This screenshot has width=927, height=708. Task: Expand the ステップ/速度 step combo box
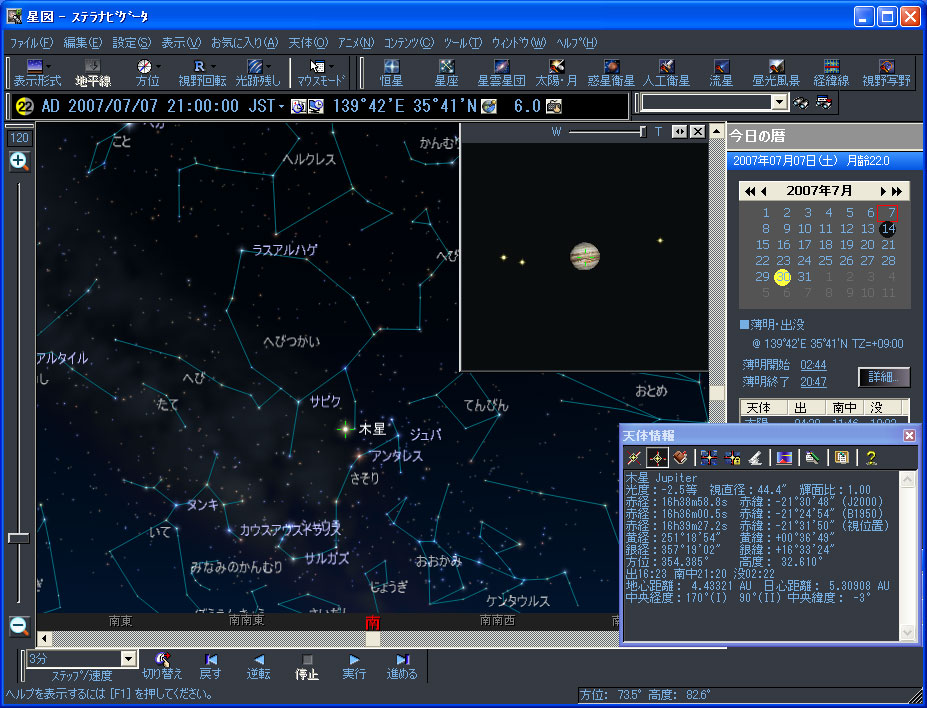coord(127,659)
